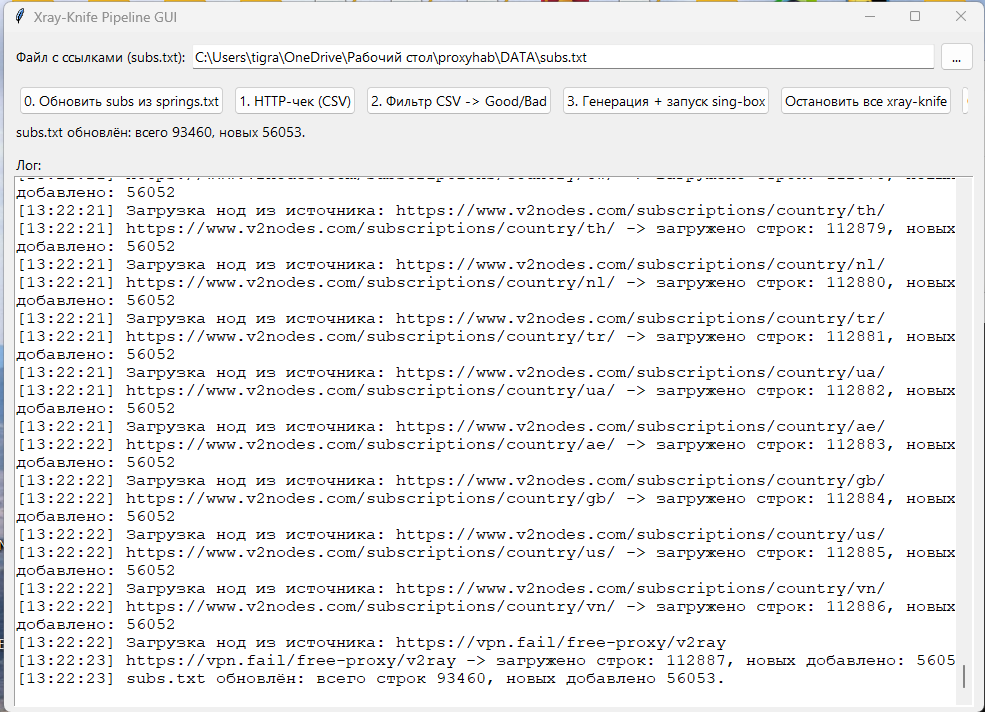
Task: Click the Xray-Knife feather app icon
Action: point(20,17)
